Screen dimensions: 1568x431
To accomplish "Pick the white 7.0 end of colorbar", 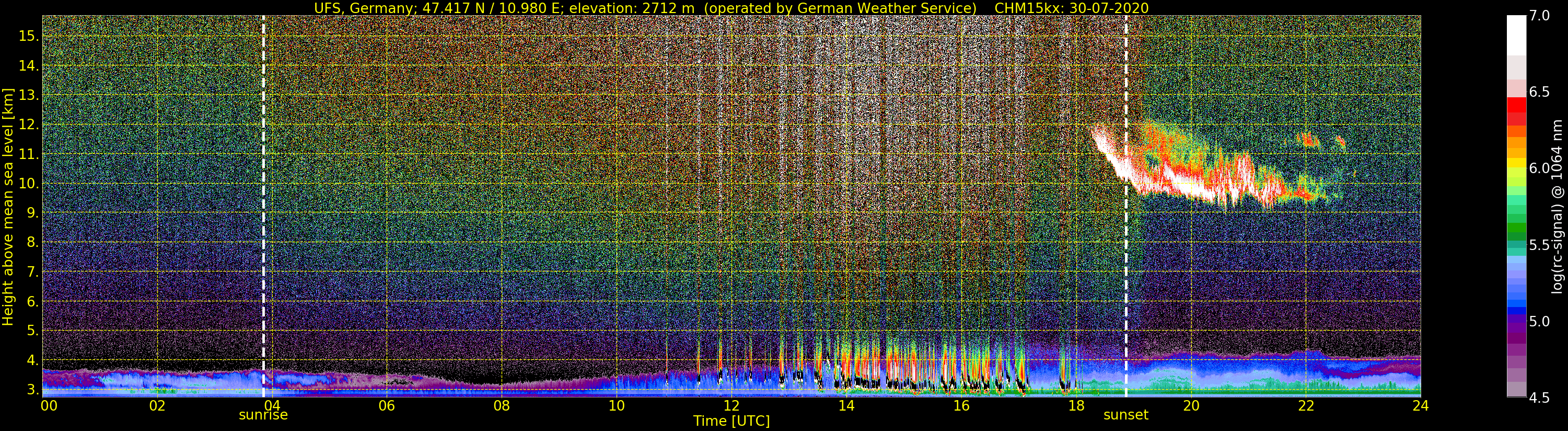I will click(x=1516, y=27).
